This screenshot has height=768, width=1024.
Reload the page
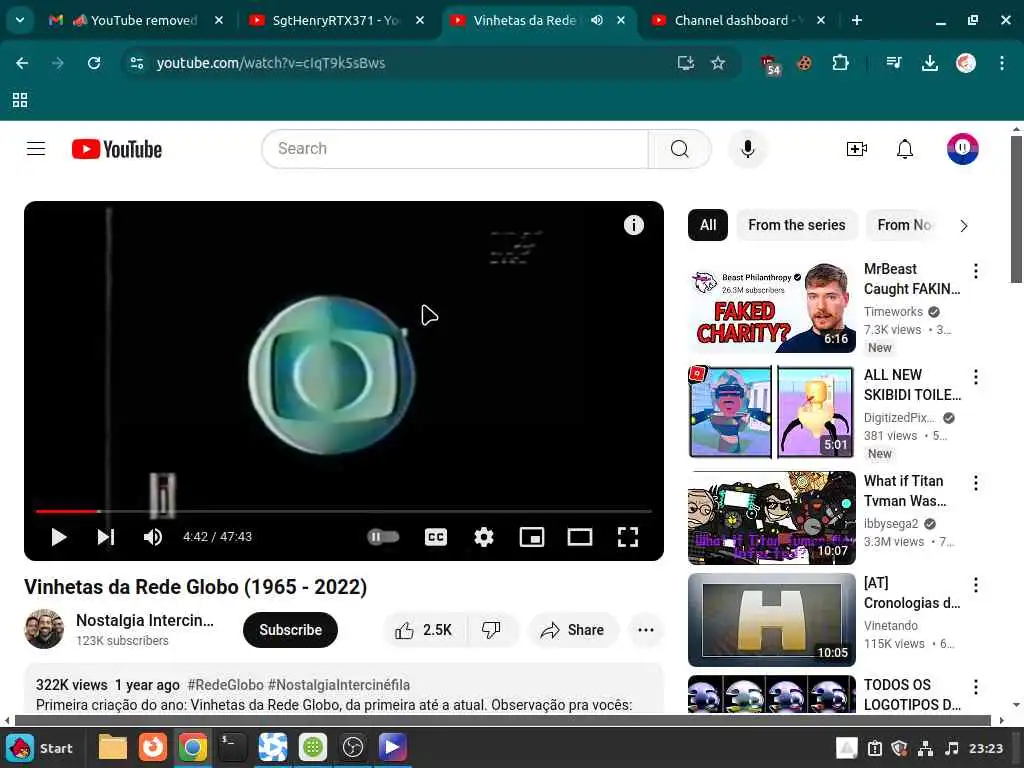94,63
